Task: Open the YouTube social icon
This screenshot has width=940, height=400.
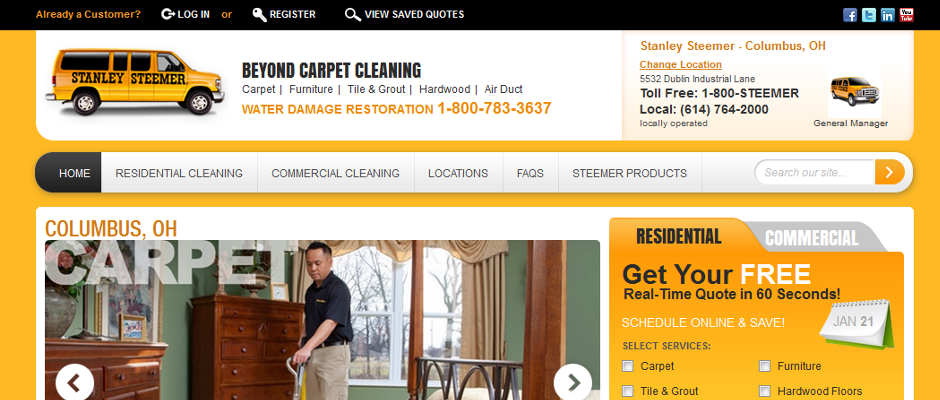Action: (x=906, y=15)
